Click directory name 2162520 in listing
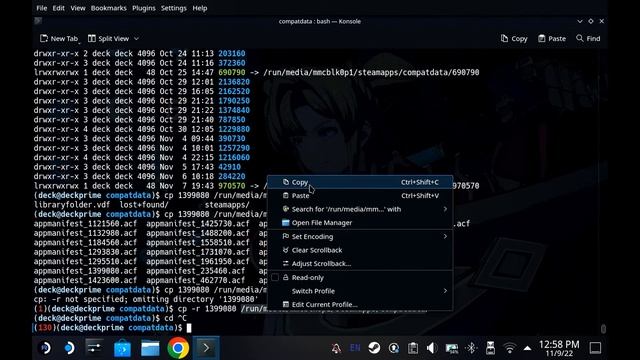This screenshot has height=360, width=640. point(234,91)
